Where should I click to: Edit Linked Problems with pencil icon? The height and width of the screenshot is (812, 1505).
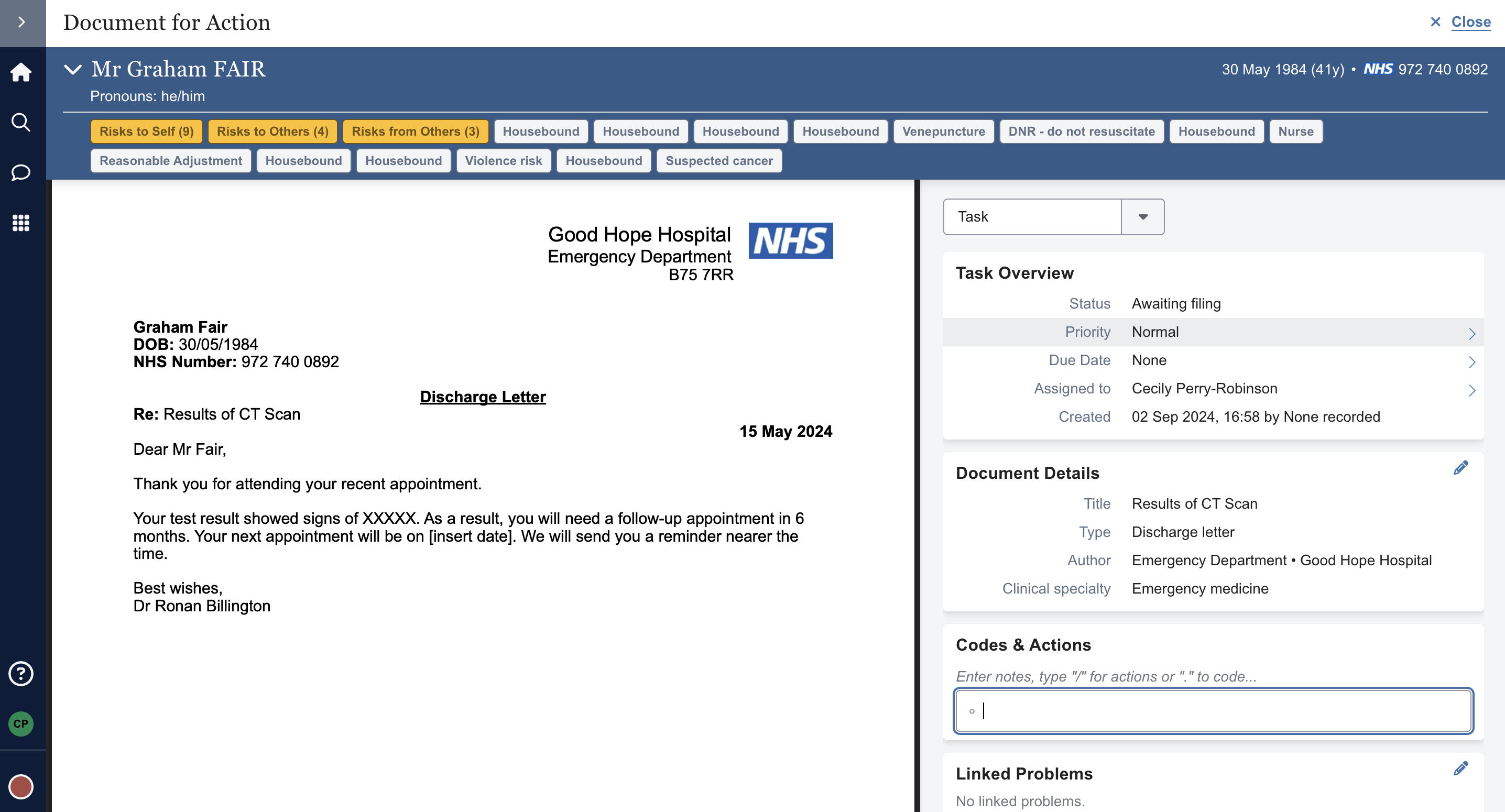[1460, 769]
